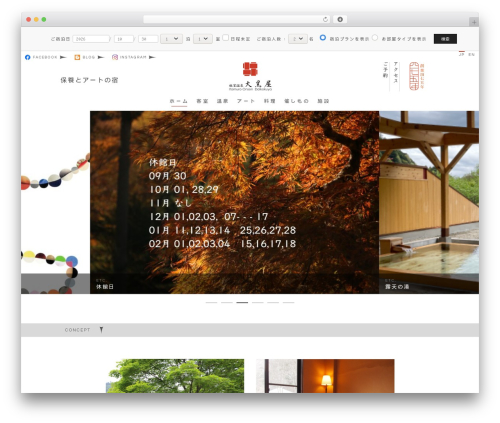This screenshot has height=423, width=500.
Task: Select the active third carousel indicator
Action: point(242,303)
